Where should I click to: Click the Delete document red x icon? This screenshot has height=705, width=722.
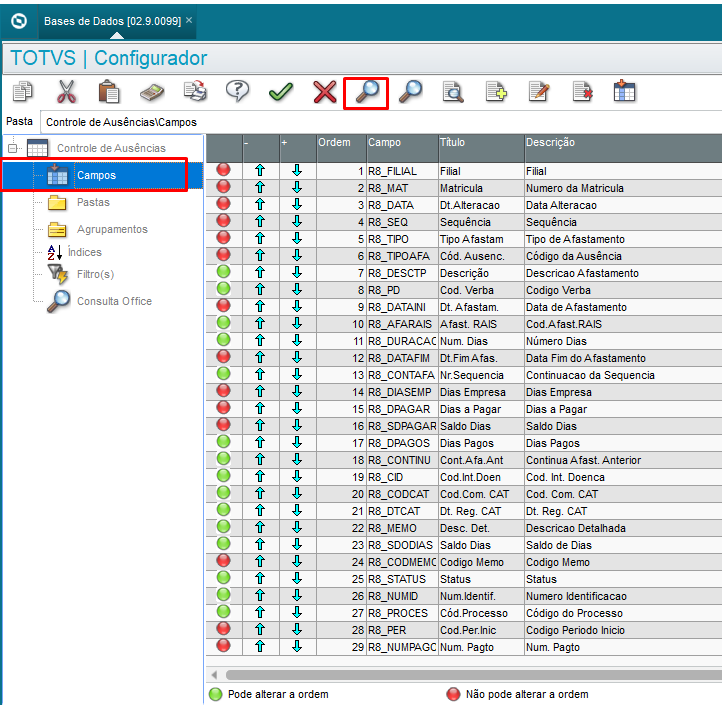[x=582, y=91]
